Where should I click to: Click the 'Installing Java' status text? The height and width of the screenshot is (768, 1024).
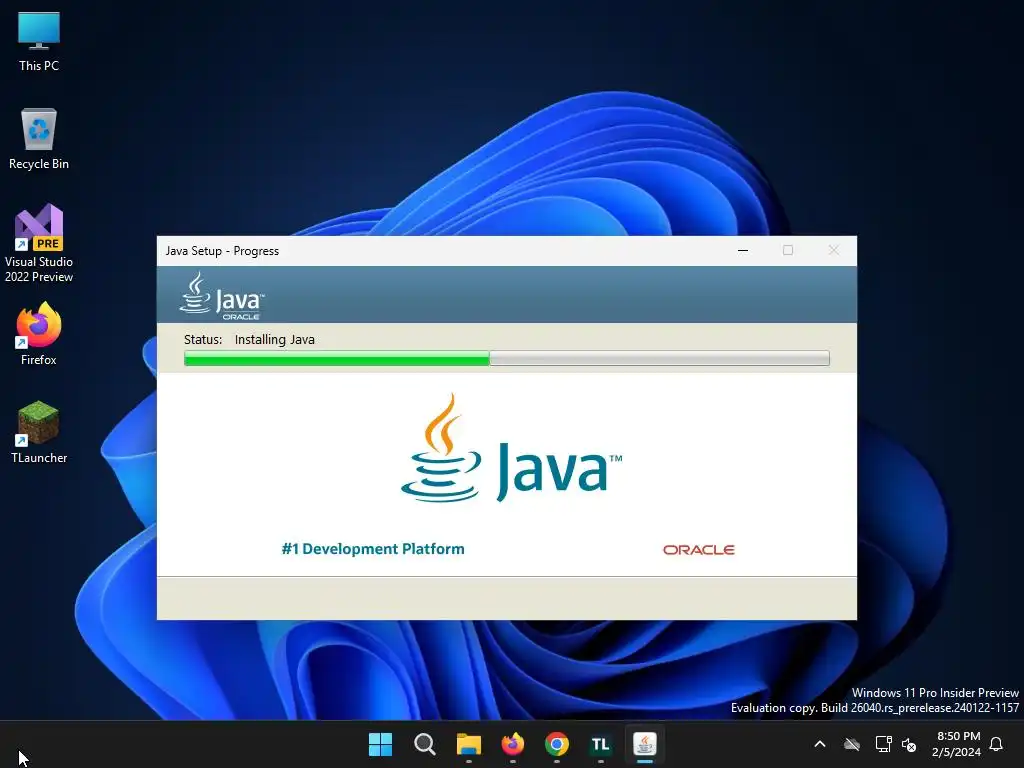274,340
